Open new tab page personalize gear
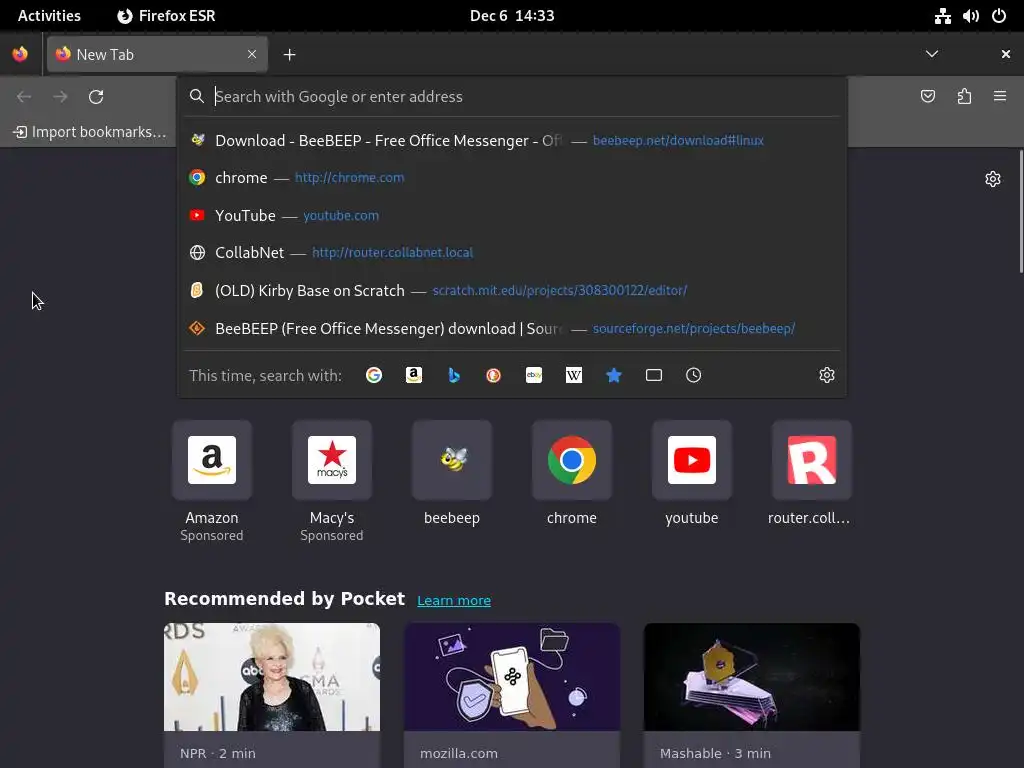This screenshot has width=1024, height=768. 993,179
